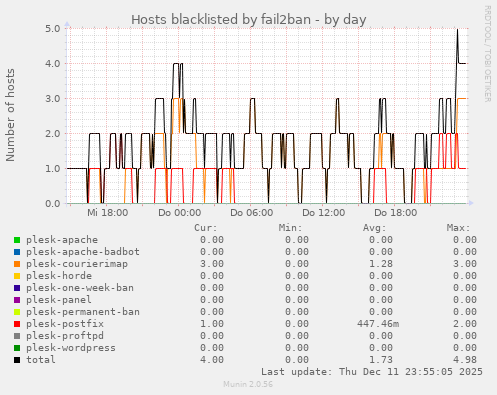This screenshot has height=395, width=497.
Task: Click the 0.0 y-axis label
Action: tap(53, 204)
